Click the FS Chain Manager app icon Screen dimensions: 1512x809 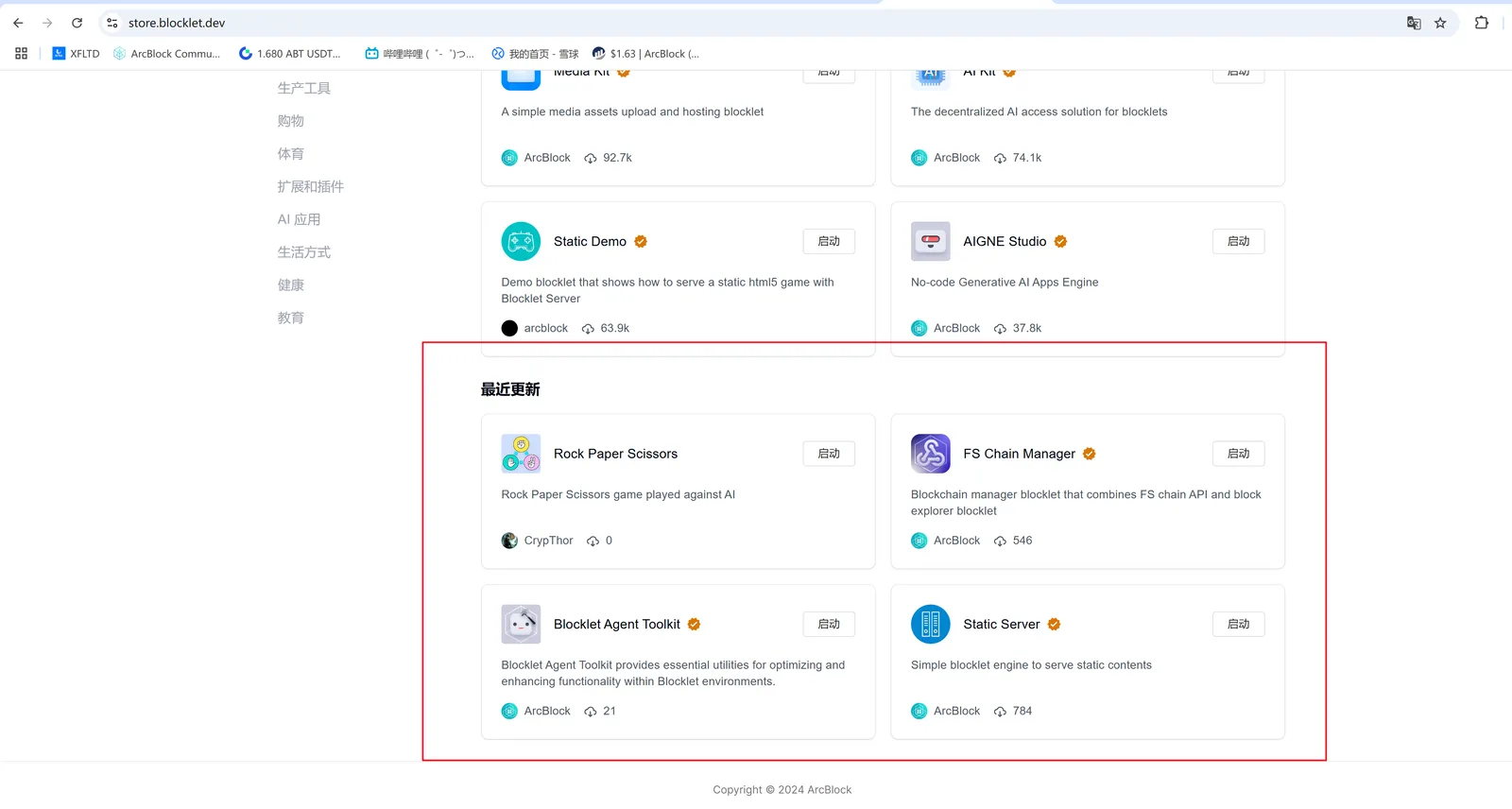click(x=931, y=454)
